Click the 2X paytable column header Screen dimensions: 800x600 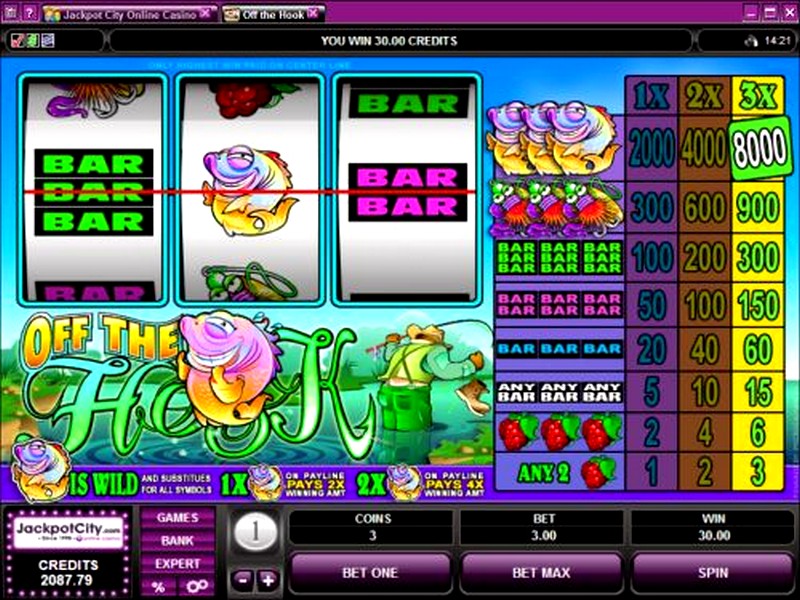click(x=705, y=96)
